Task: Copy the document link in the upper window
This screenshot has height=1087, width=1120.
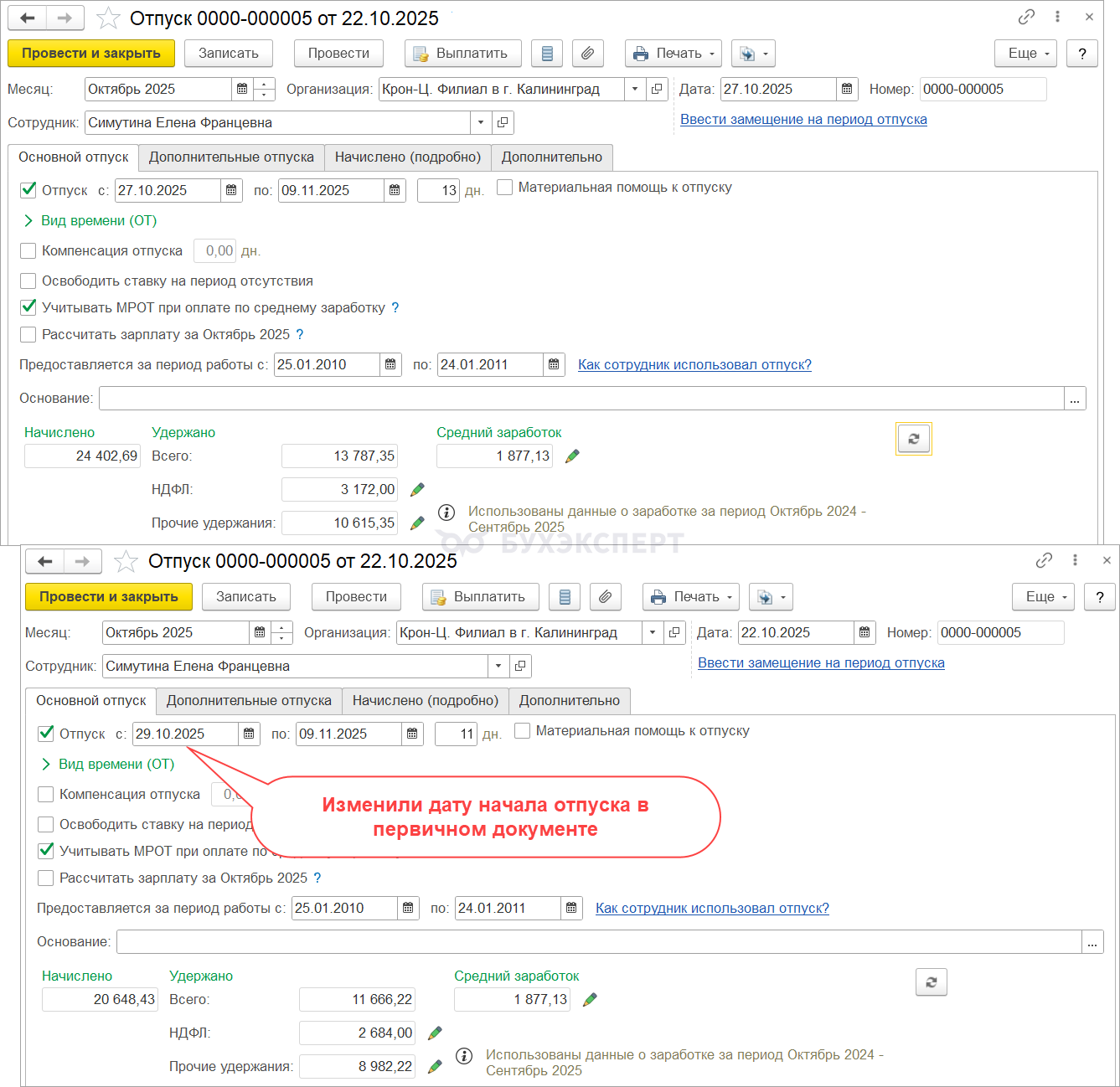Action: [x=1026, y=17]
